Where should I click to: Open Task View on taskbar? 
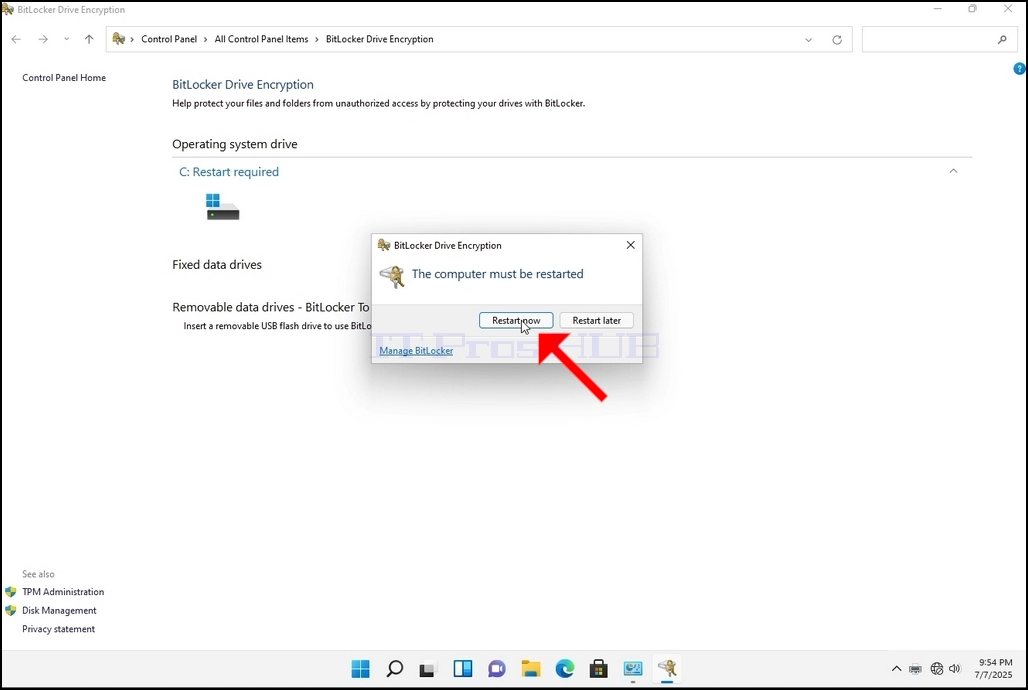[x=428, y=668]
